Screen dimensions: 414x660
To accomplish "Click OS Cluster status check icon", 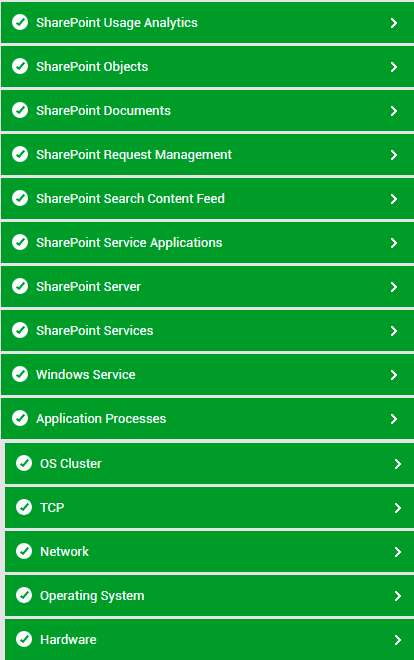I will coord(24,463).
